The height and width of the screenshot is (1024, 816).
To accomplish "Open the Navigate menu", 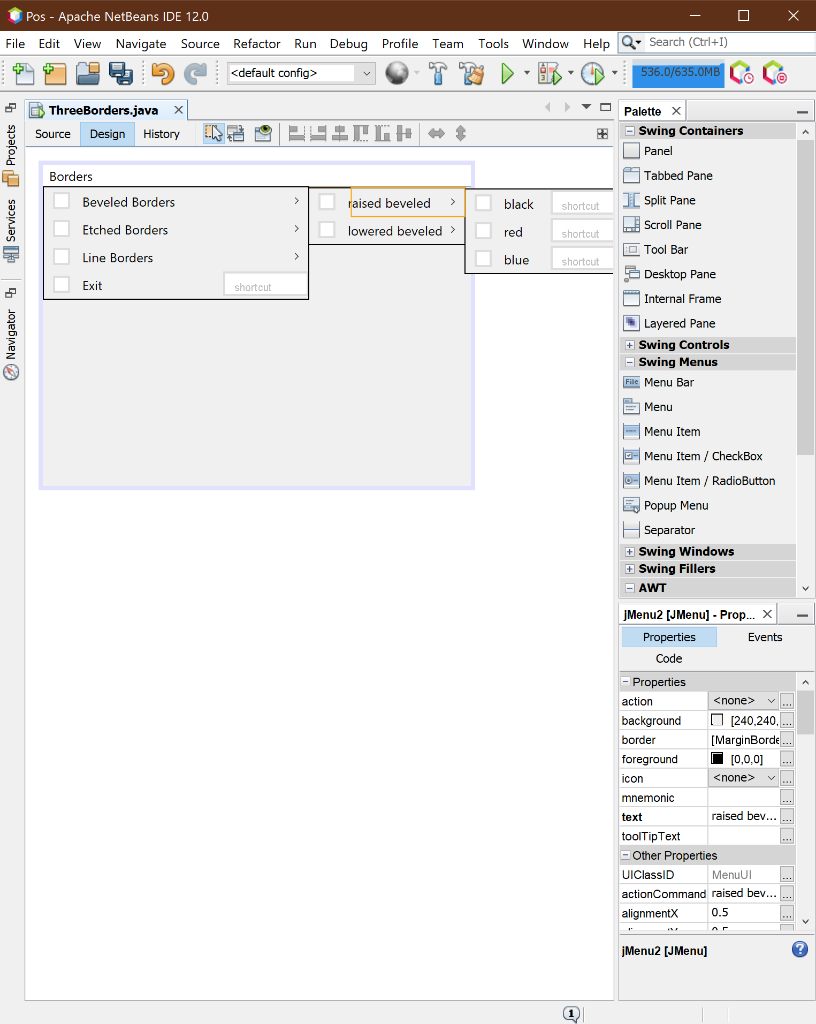I will click(x=141, y=44).
